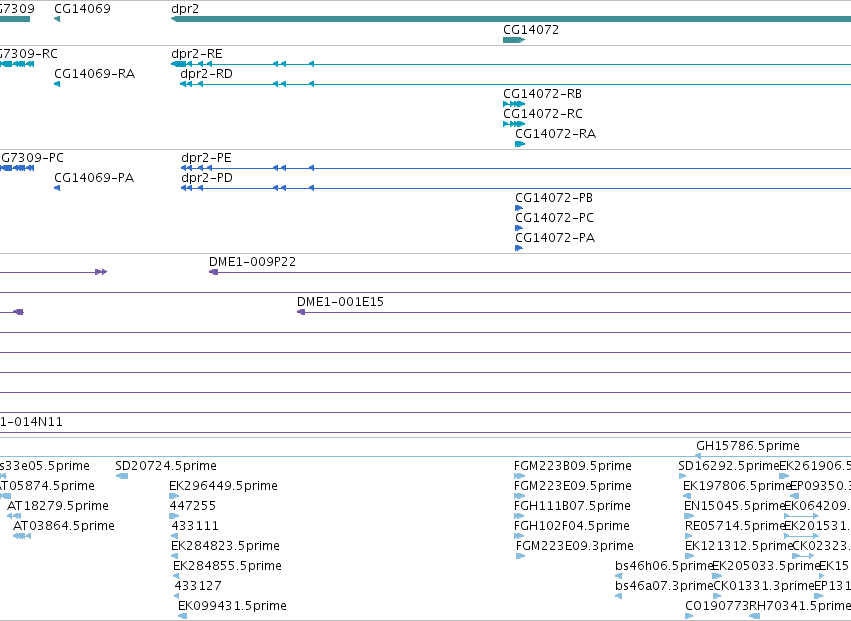Click the CG14072-RB transcript glyph
This screenshot has height=621, width=851.
(514, 104)
